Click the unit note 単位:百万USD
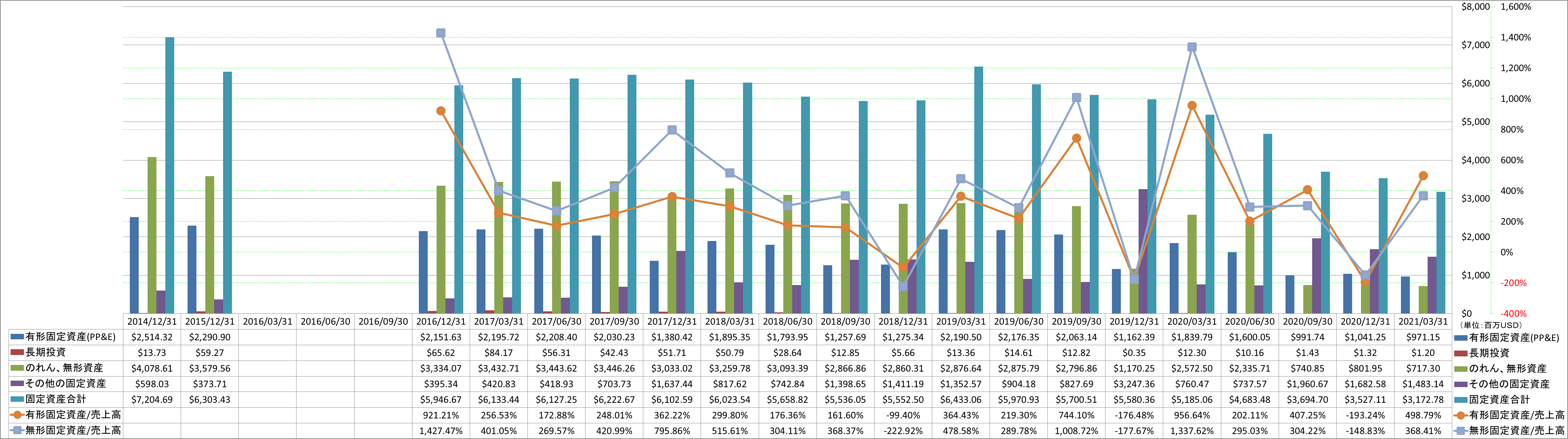The width and height of the screenshot is (1568, 439). tap(1491, 325)
